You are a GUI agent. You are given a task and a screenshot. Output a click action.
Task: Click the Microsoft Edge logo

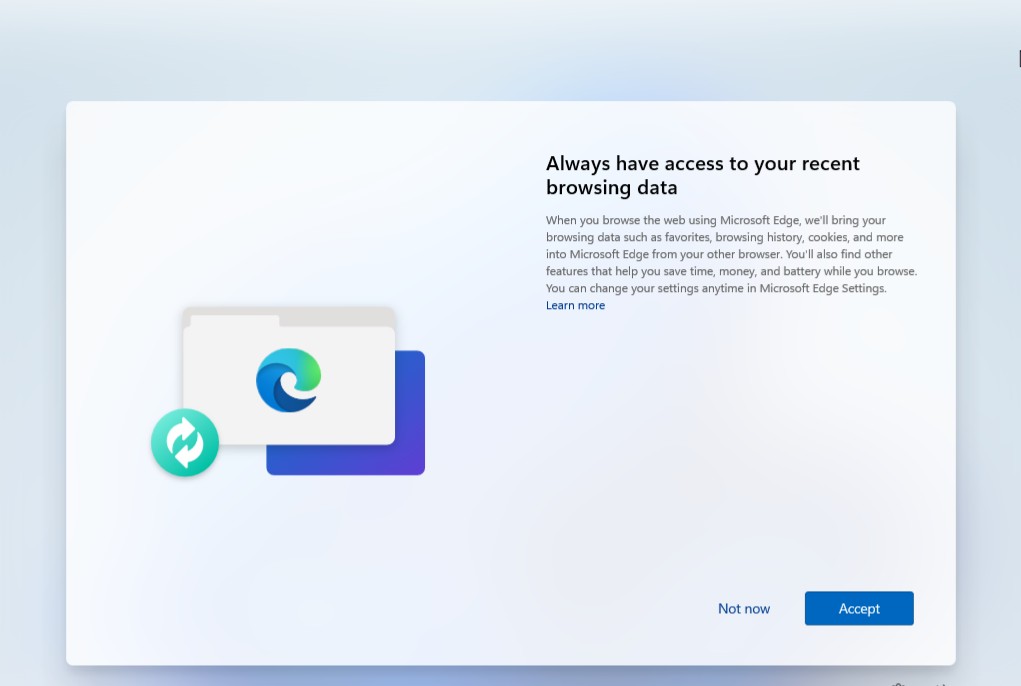(x=288, y=380)
